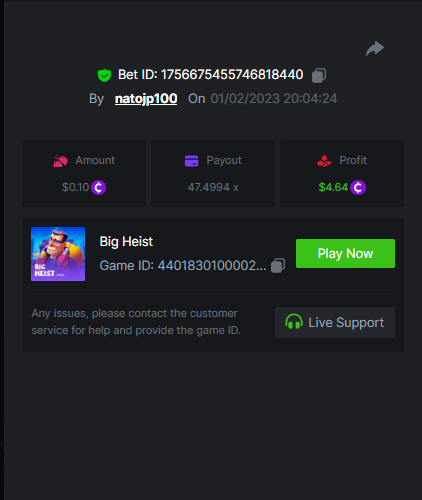Click the red Profit hand icon
The width and height of the screenshot is (422, 500).
324,161
